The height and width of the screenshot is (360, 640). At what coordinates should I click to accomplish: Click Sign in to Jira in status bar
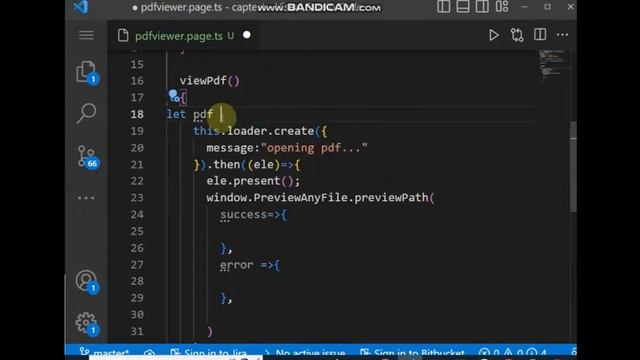[209, 353]
